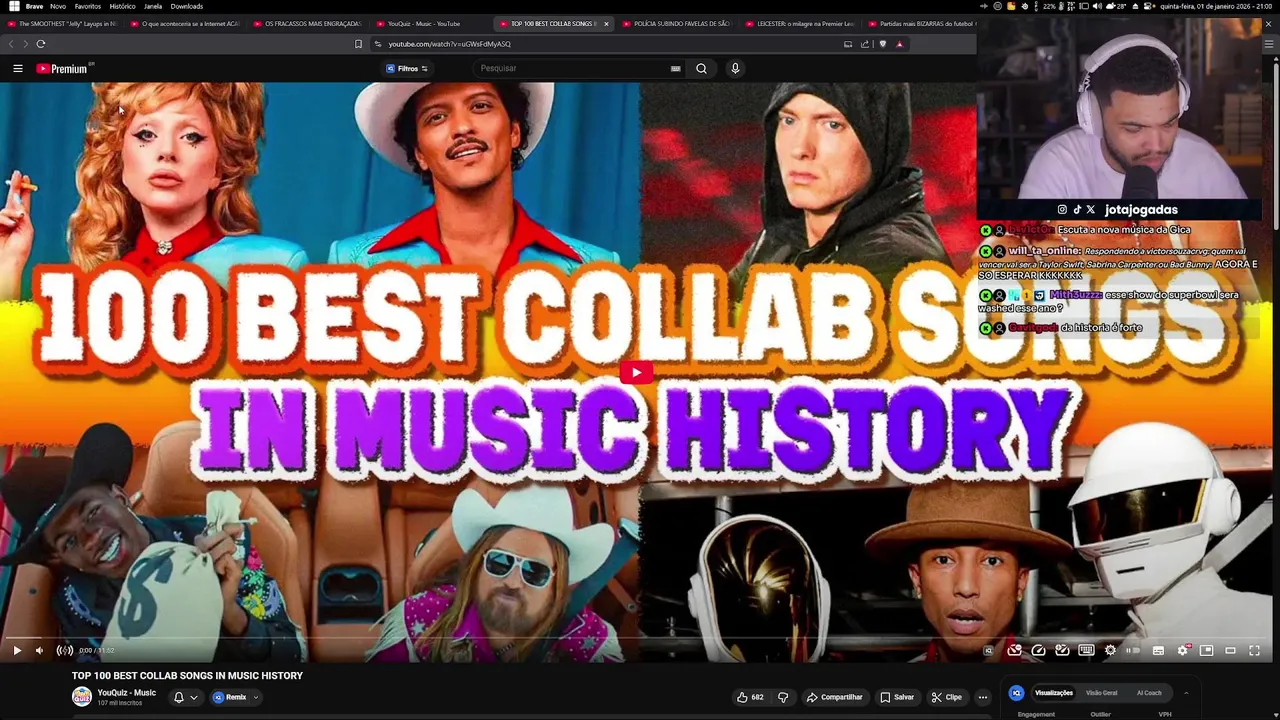Click the audio broadcast waves icon in player
This screenshot has width=1280, height=720.
pyautogui.click(x=65, y=650)
